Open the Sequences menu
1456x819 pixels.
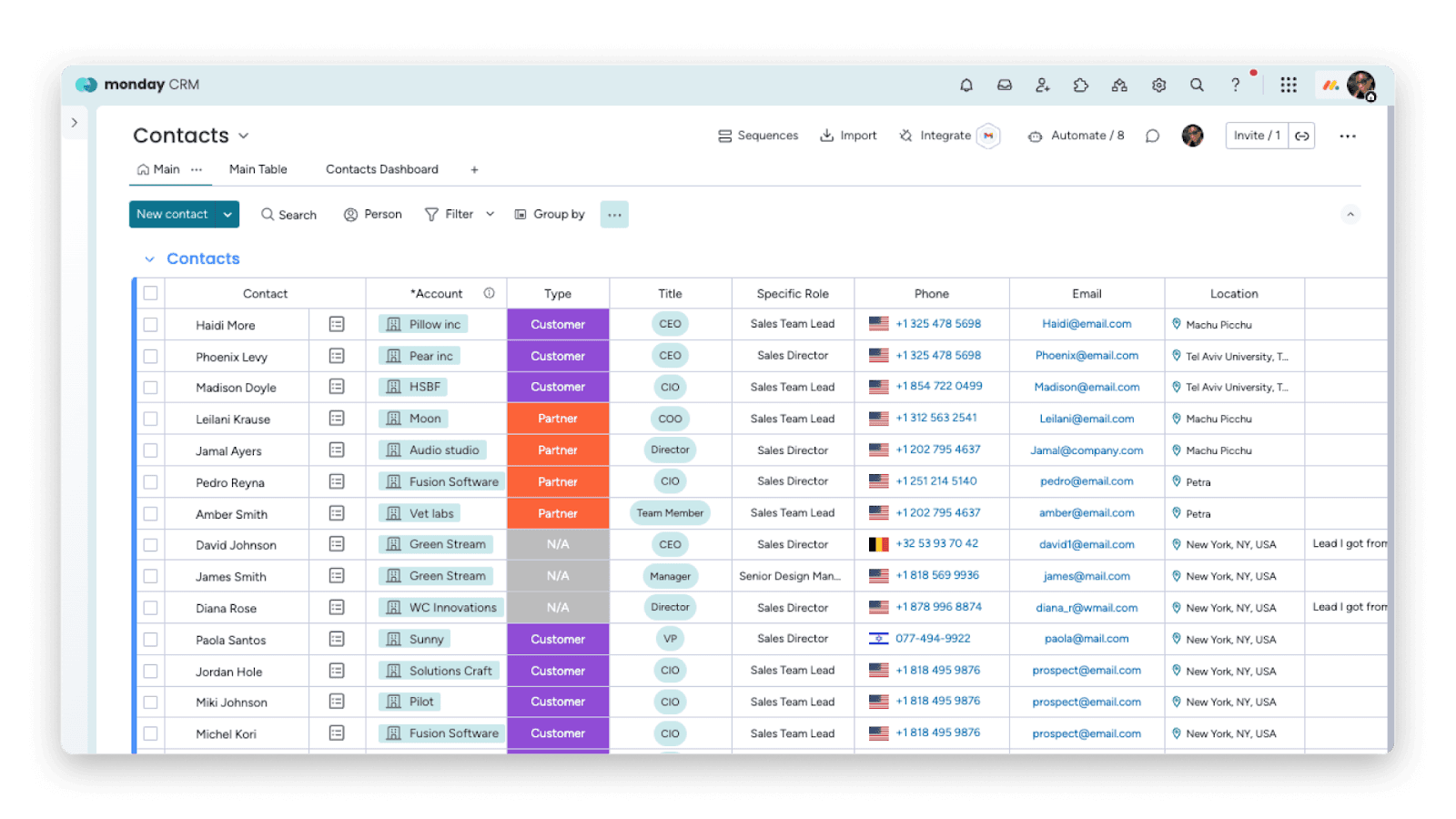(x=758, y=136)
